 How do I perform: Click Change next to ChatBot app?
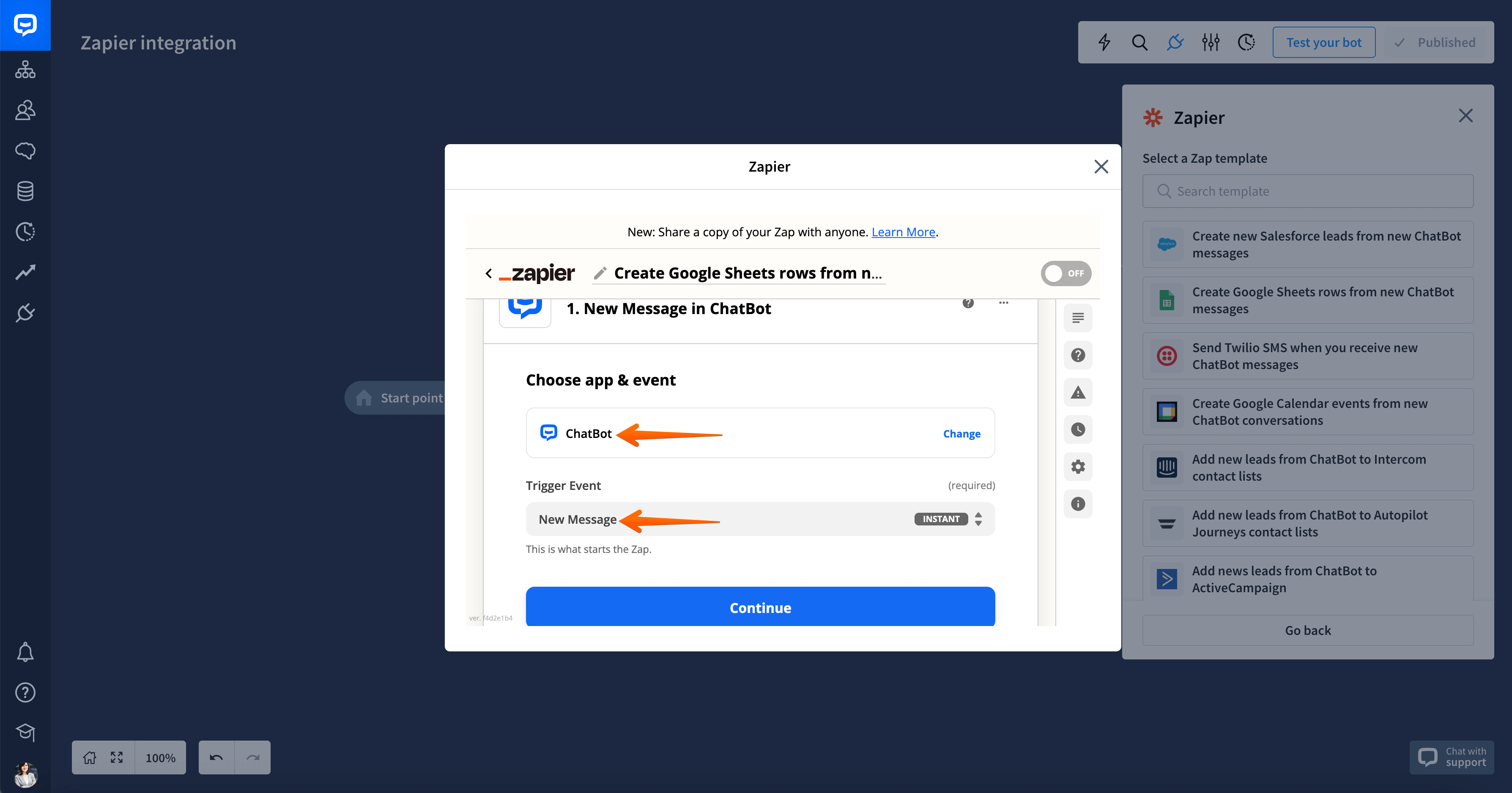pos(961,434)
